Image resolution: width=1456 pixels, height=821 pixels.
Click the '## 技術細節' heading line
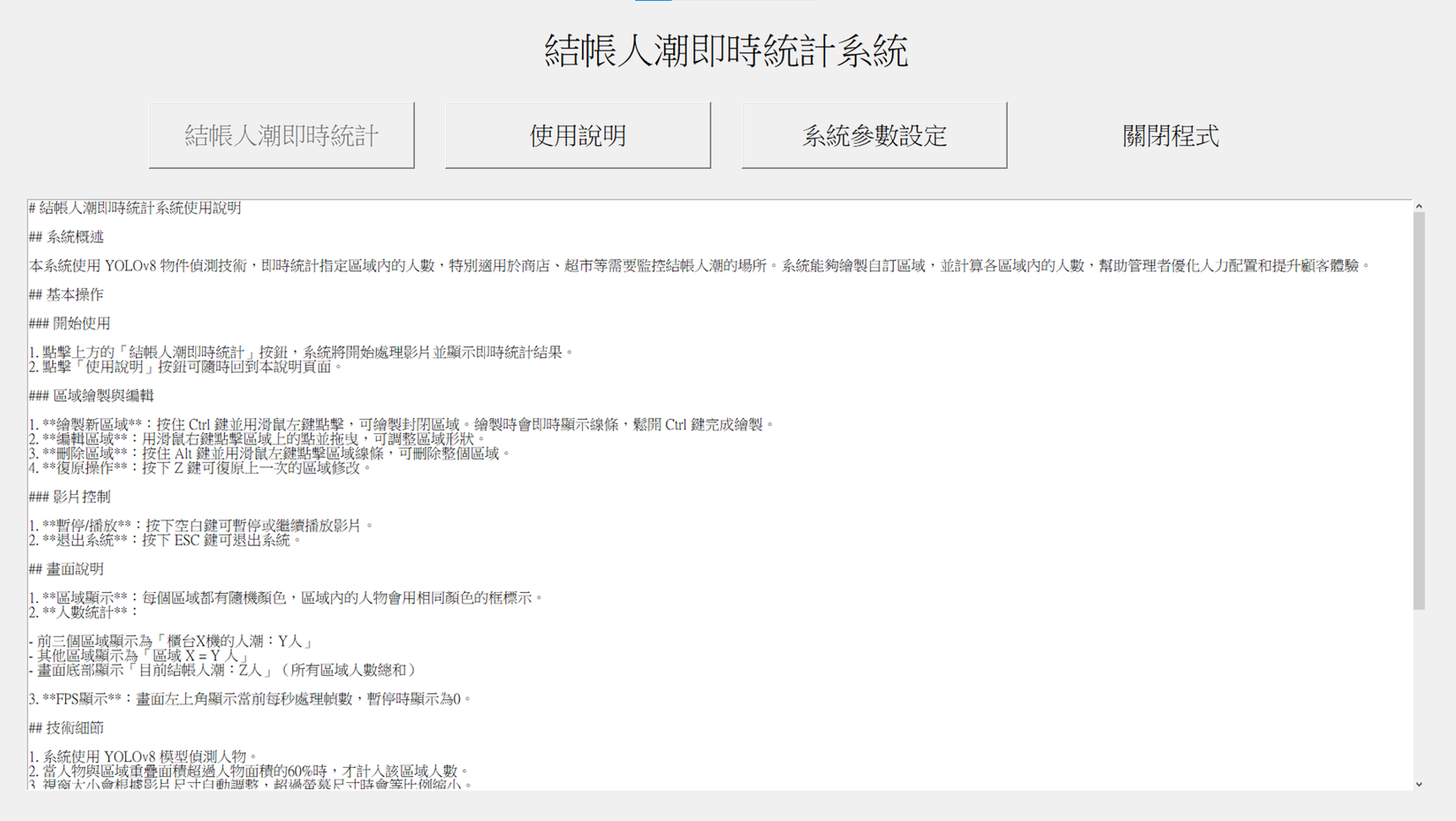click(66, 728)
